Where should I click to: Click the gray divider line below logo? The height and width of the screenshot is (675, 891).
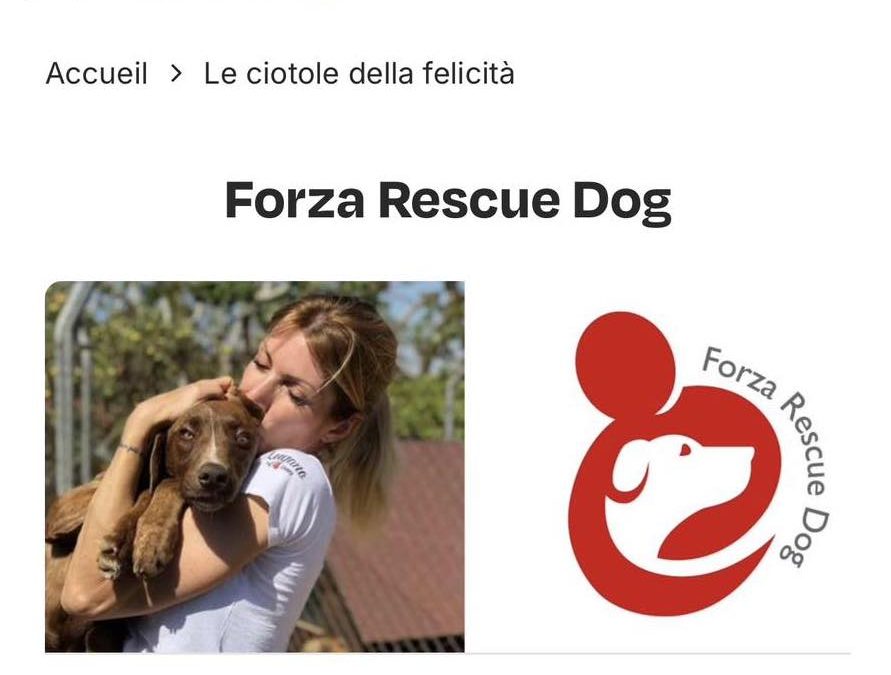point(657,653)
